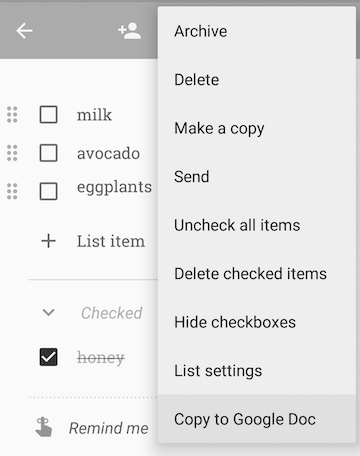
Task: Mark the eggplants checkbox
Action: coord(48,191)
